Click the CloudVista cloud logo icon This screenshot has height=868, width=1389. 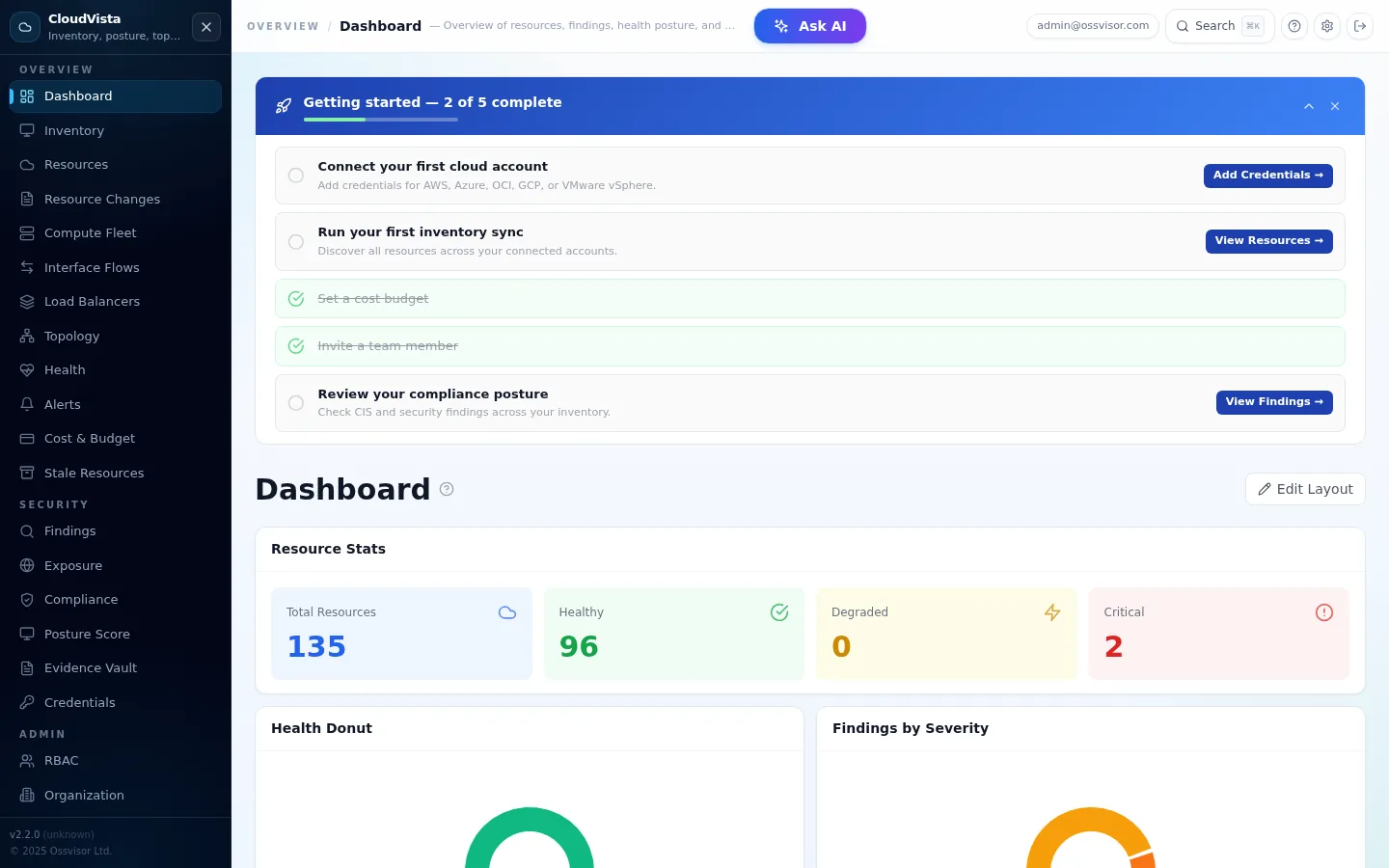tap(25, 27)
